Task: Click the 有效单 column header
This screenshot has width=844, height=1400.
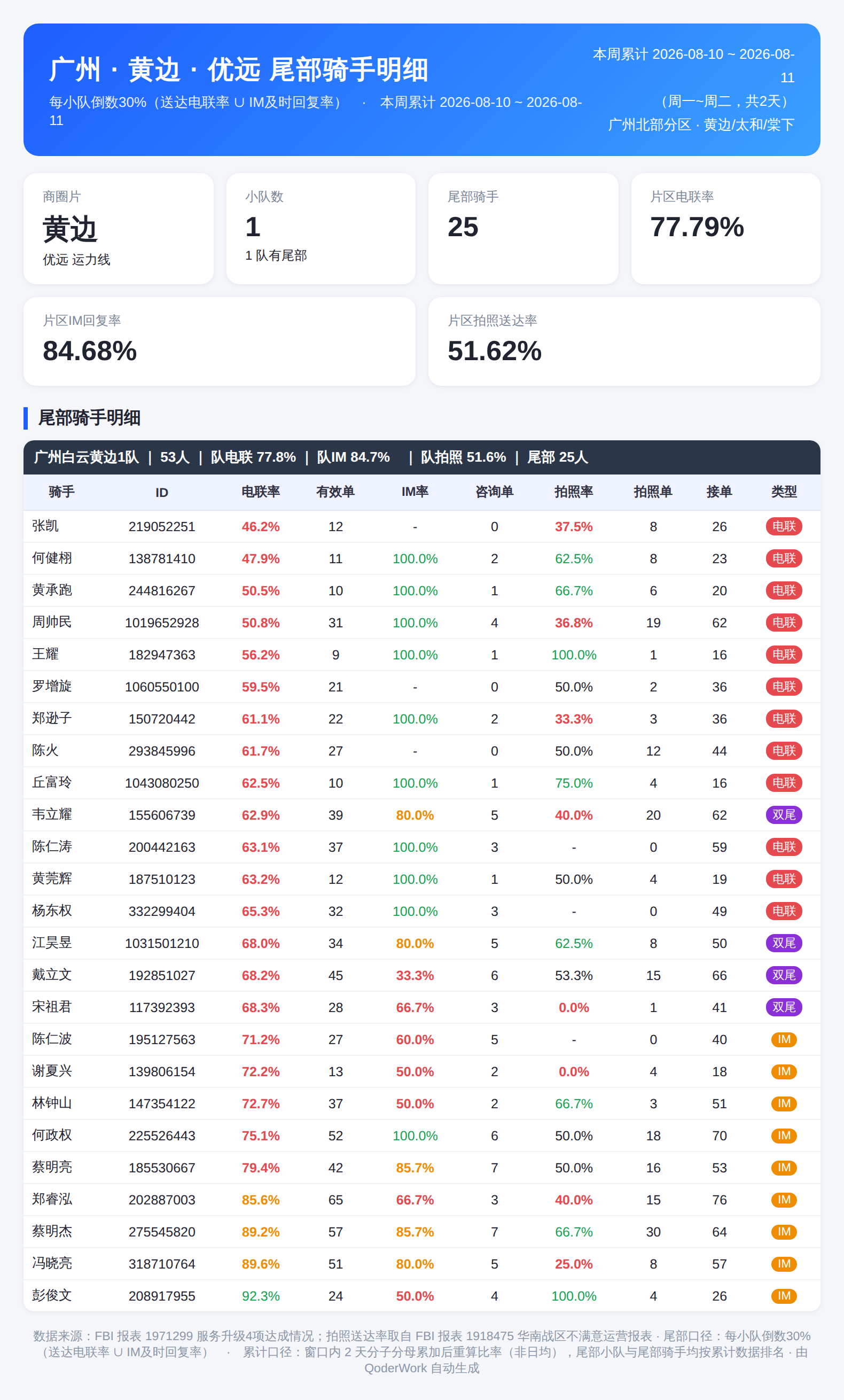Action: (x=335, y=492)
